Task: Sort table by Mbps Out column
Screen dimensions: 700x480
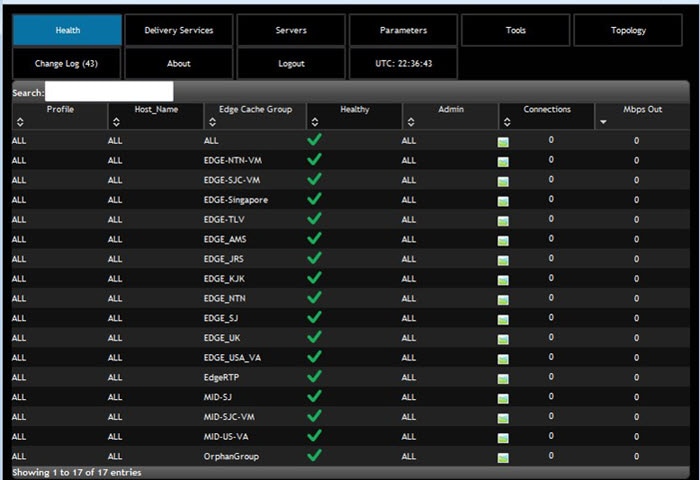Action: click(x=642, y=116)
